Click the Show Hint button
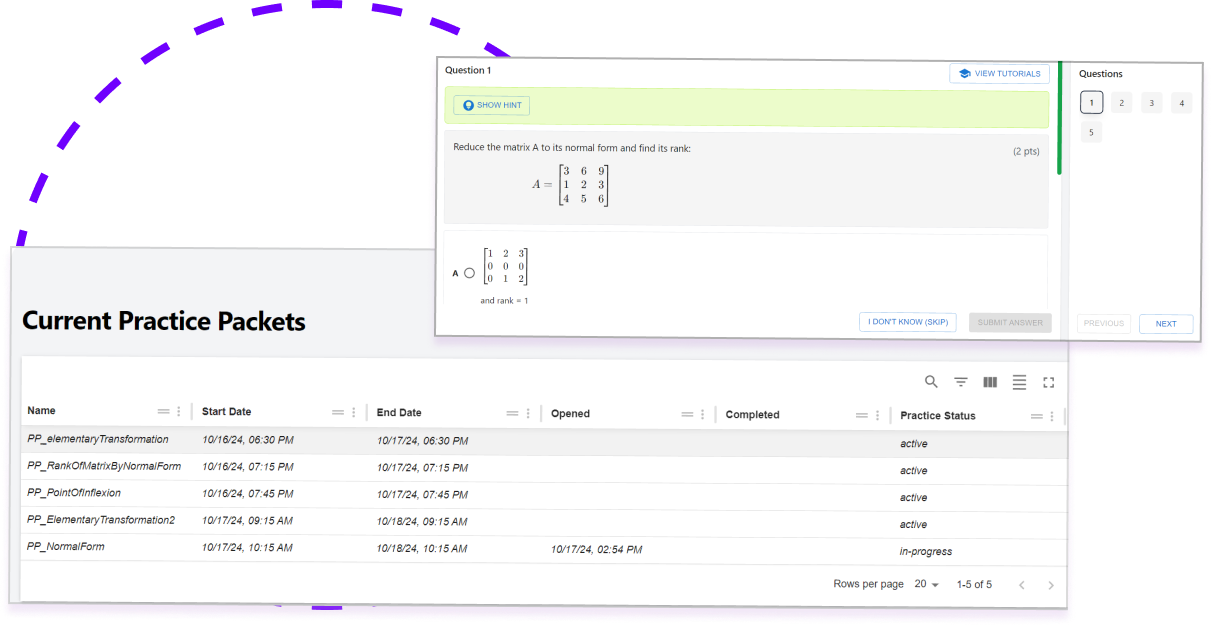 (x=491, y=105)
